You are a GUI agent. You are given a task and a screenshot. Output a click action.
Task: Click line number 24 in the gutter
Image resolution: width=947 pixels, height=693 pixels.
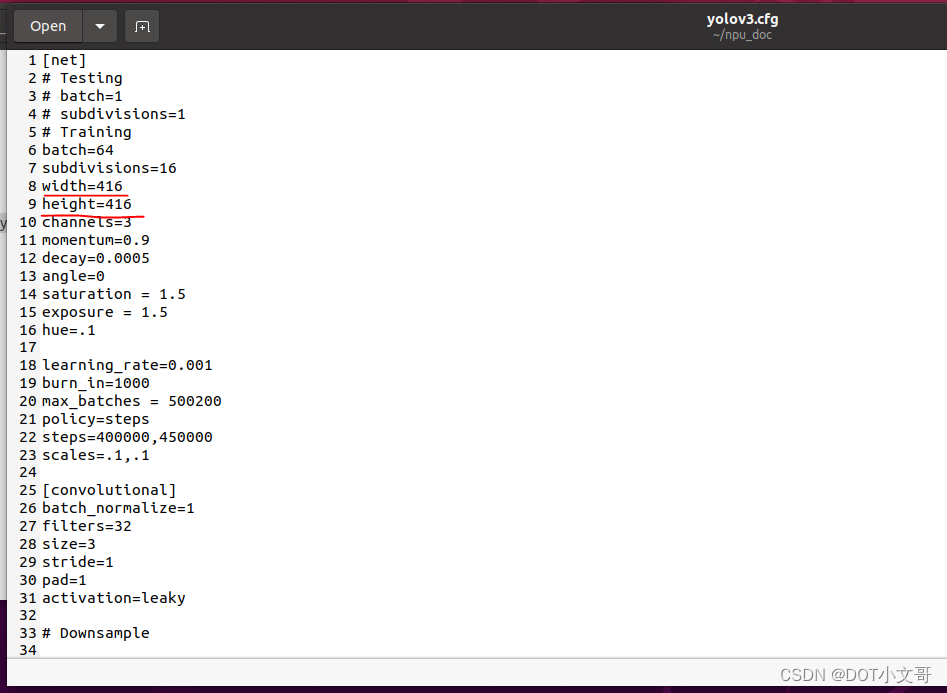pyautogui.click(x=28, y=472)
